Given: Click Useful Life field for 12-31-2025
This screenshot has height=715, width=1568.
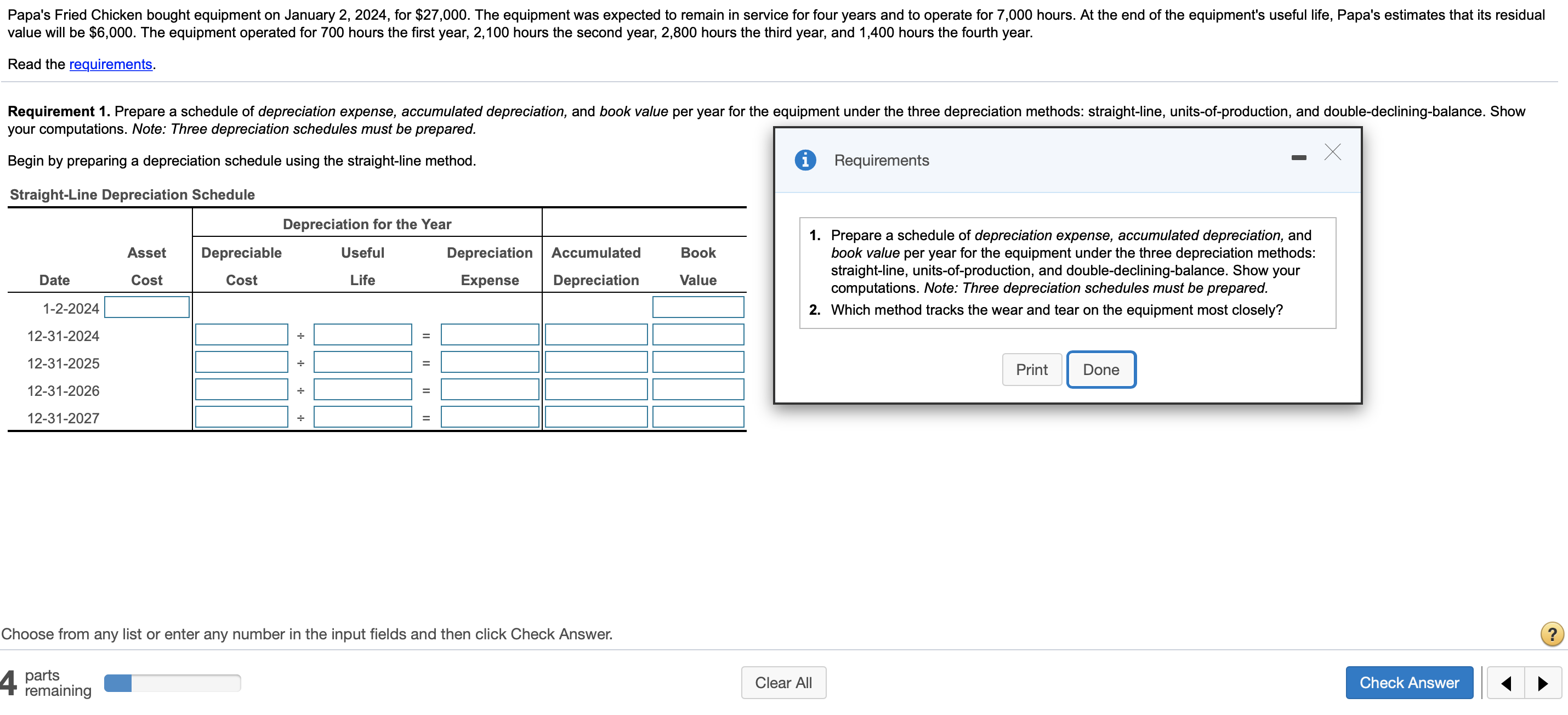Looking at the screenshot, I should pos(363,362).
